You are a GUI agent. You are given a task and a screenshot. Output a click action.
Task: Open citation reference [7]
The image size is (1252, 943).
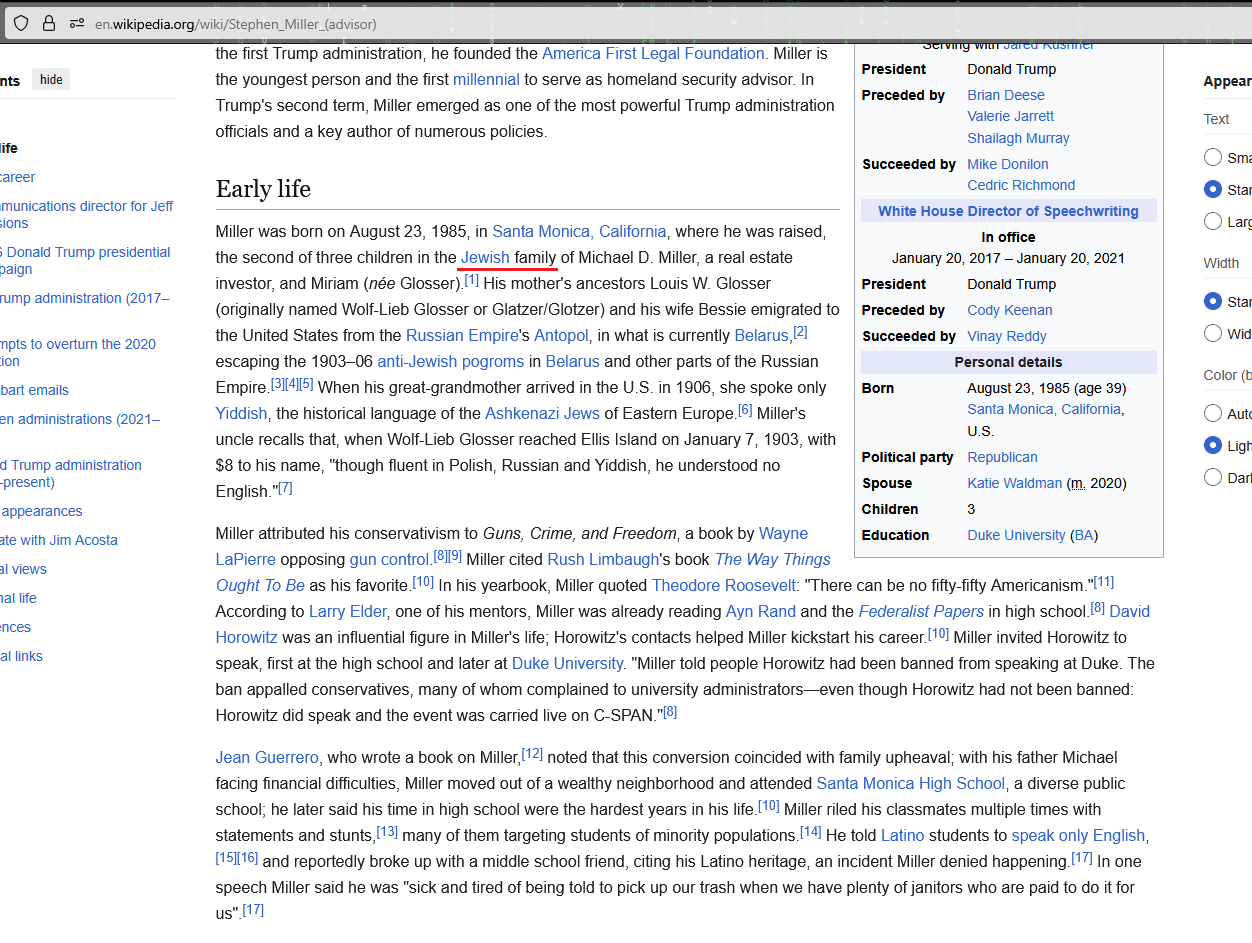tap(285, 488)
